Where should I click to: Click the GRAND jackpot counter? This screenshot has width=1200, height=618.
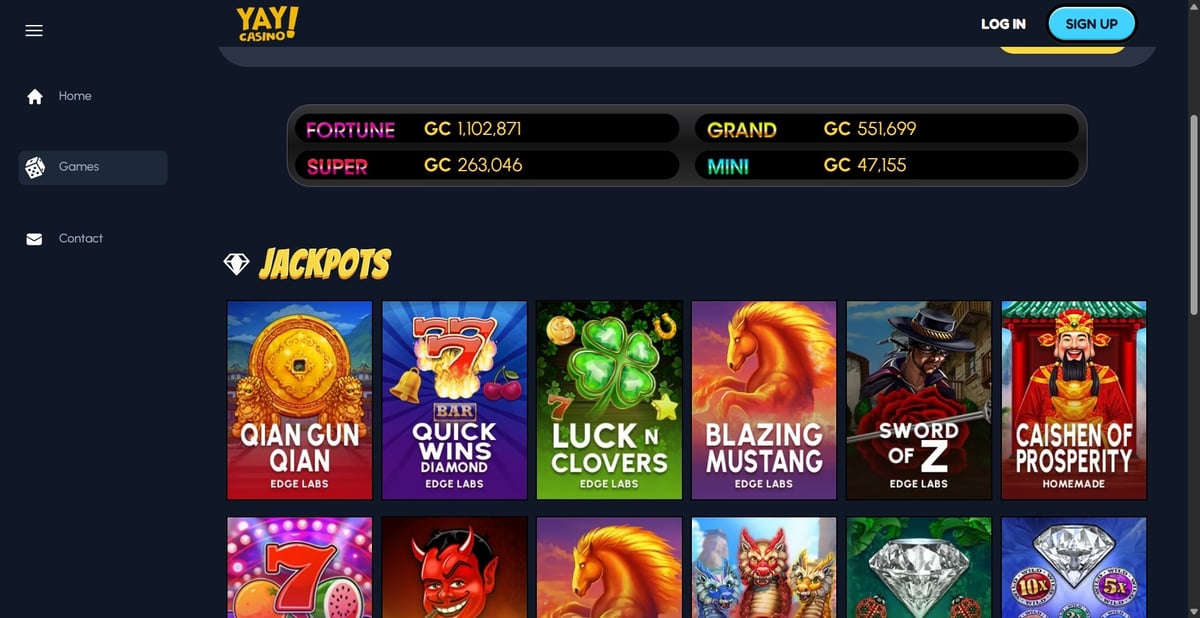point(887,129)
